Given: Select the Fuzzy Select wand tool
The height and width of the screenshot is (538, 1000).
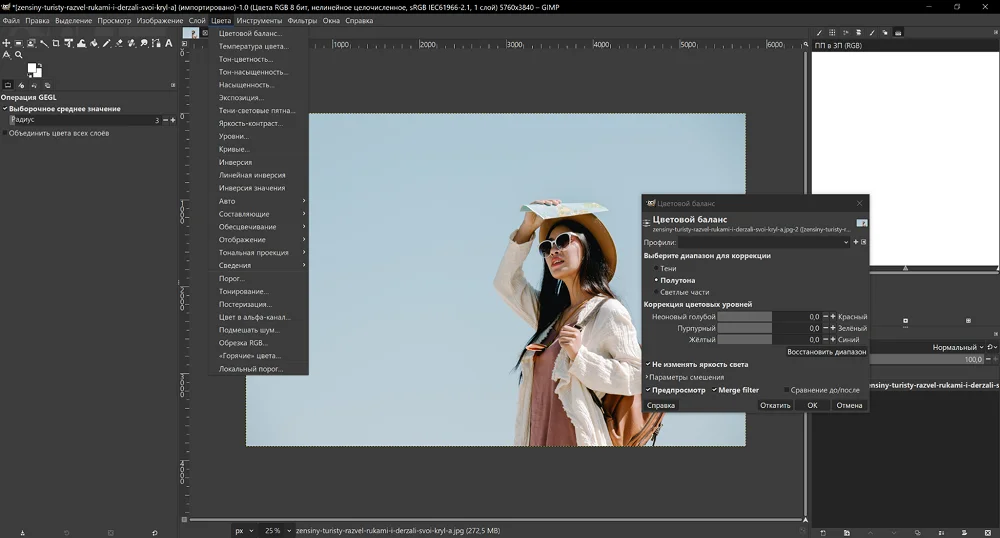Looking at the screenshot, I should 43,43.
